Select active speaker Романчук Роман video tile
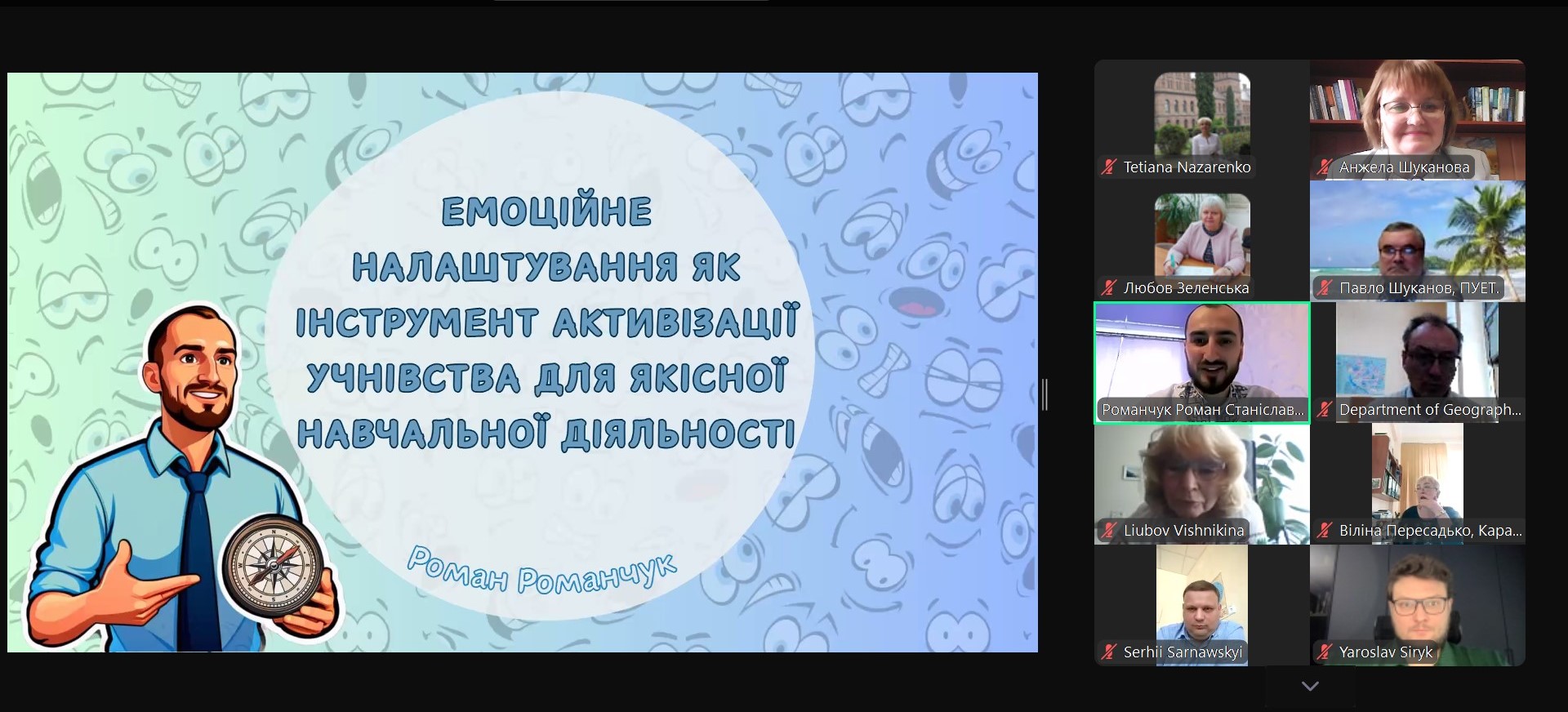This screenshot has width=1568, height=712. [x=1201, y=363]
